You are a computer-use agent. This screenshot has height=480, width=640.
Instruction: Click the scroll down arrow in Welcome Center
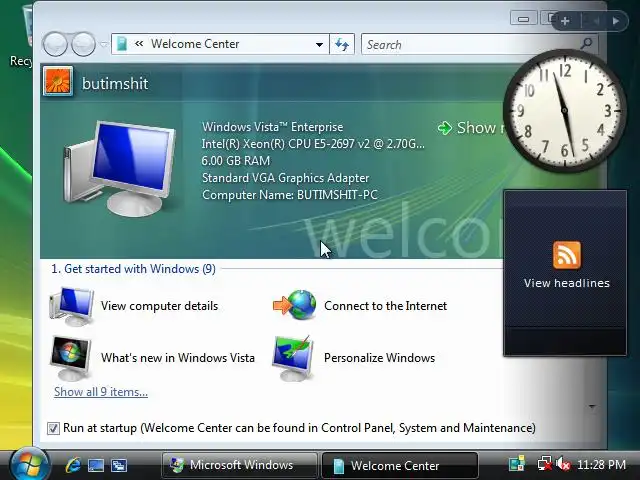coord(592,407)
